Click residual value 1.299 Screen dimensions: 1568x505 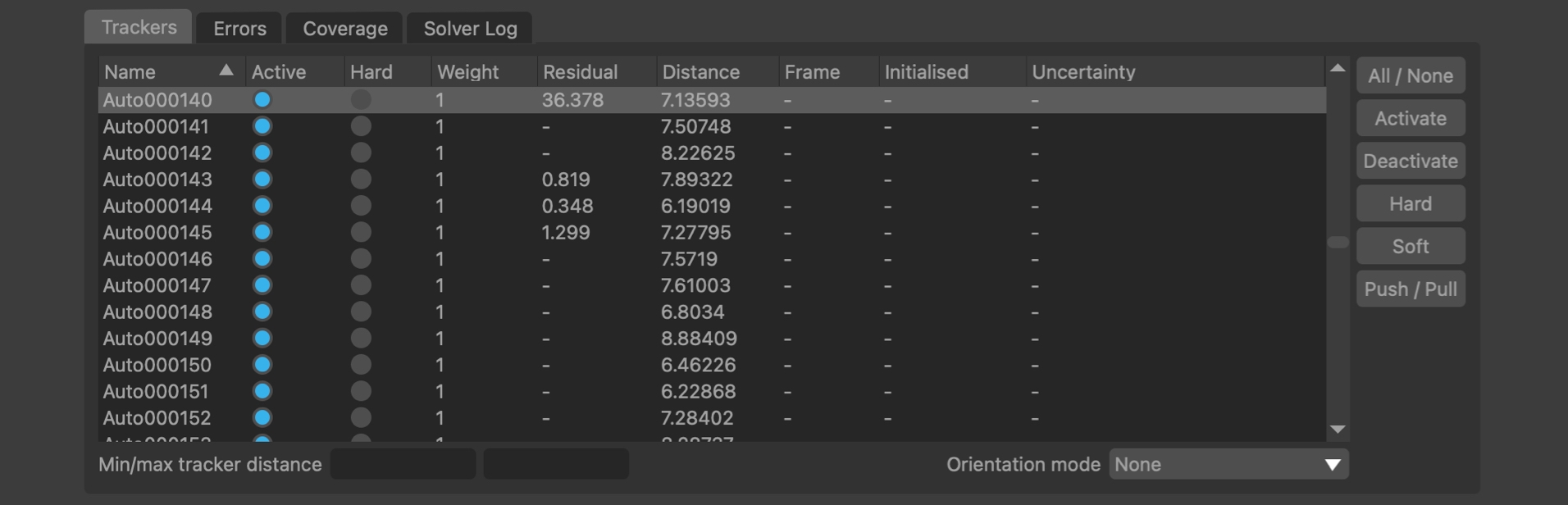(x=566, y=233)
